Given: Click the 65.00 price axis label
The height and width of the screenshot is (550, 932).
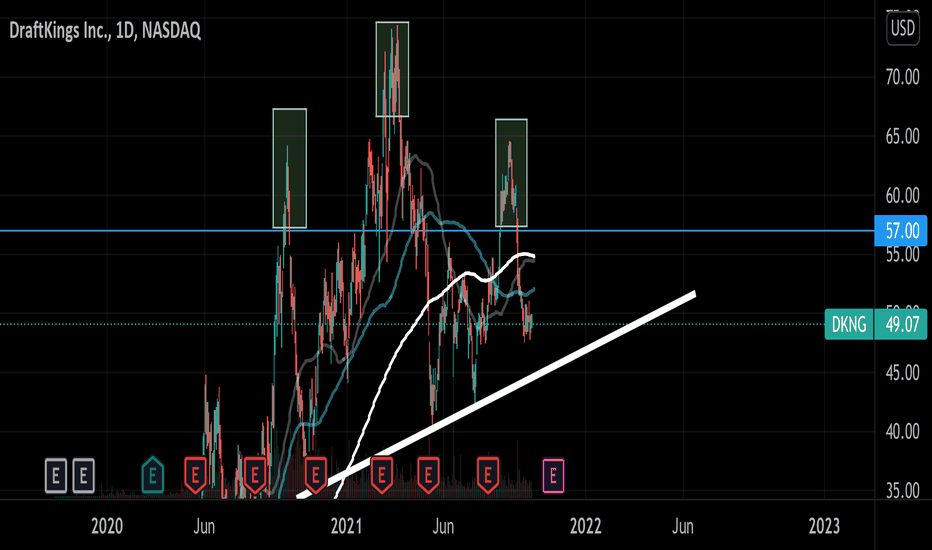Looking at the screenshot, I should point(902,136).
